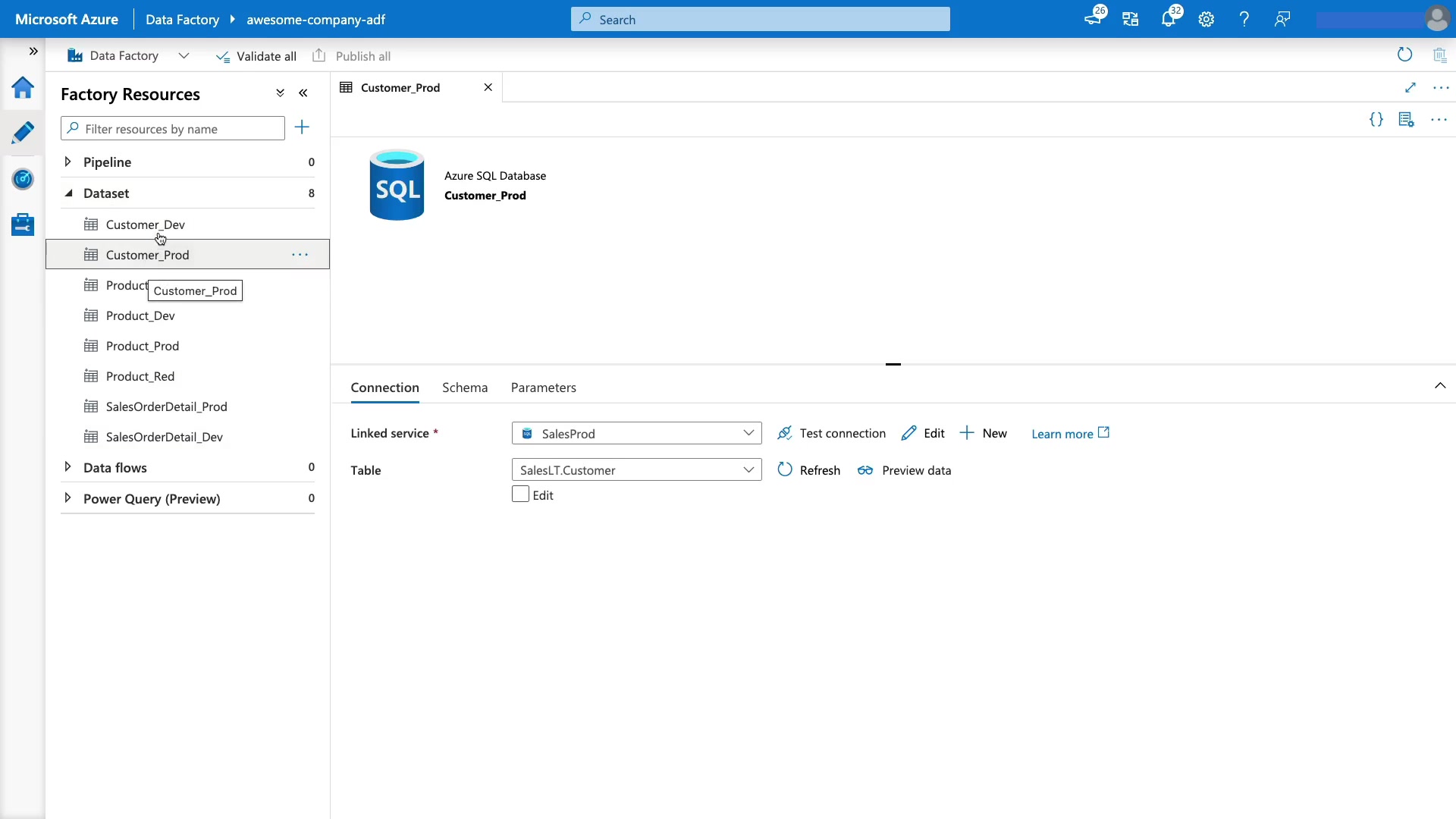
Task: Click the Test connection icon button
Action: pos(831,433)
